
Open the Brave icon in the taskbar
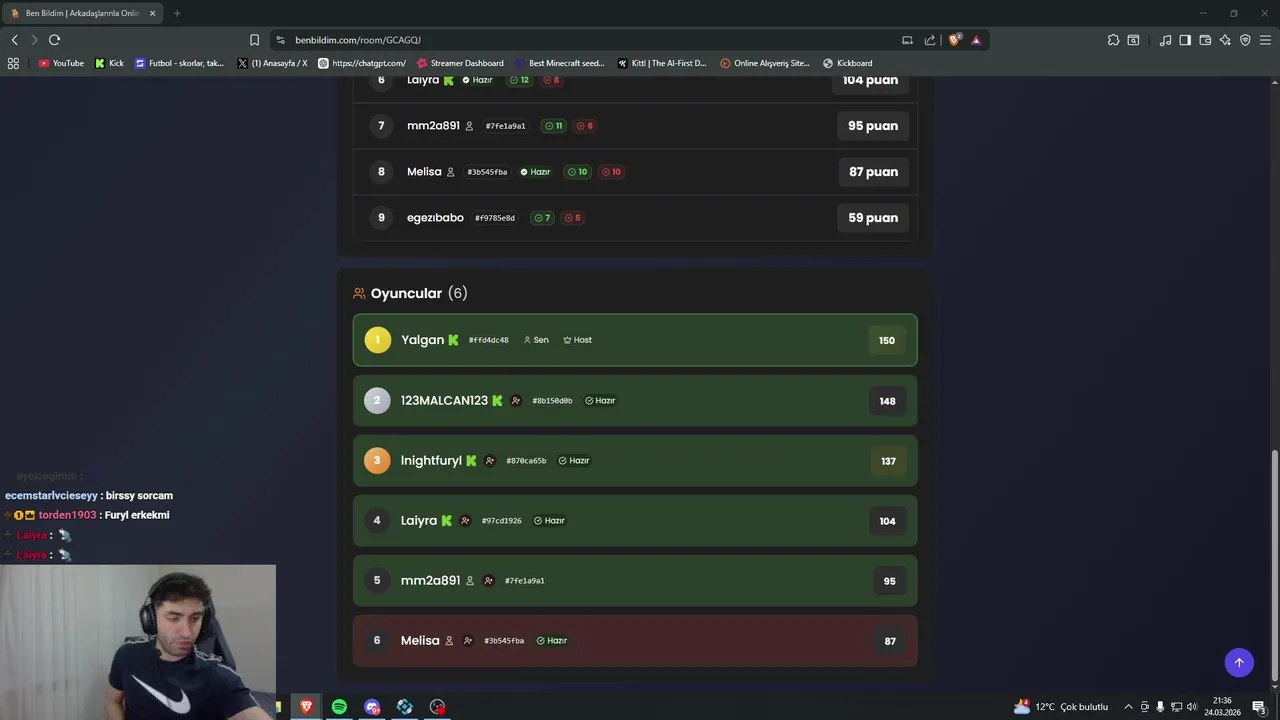pyautogui.click(x=306, y=707)
